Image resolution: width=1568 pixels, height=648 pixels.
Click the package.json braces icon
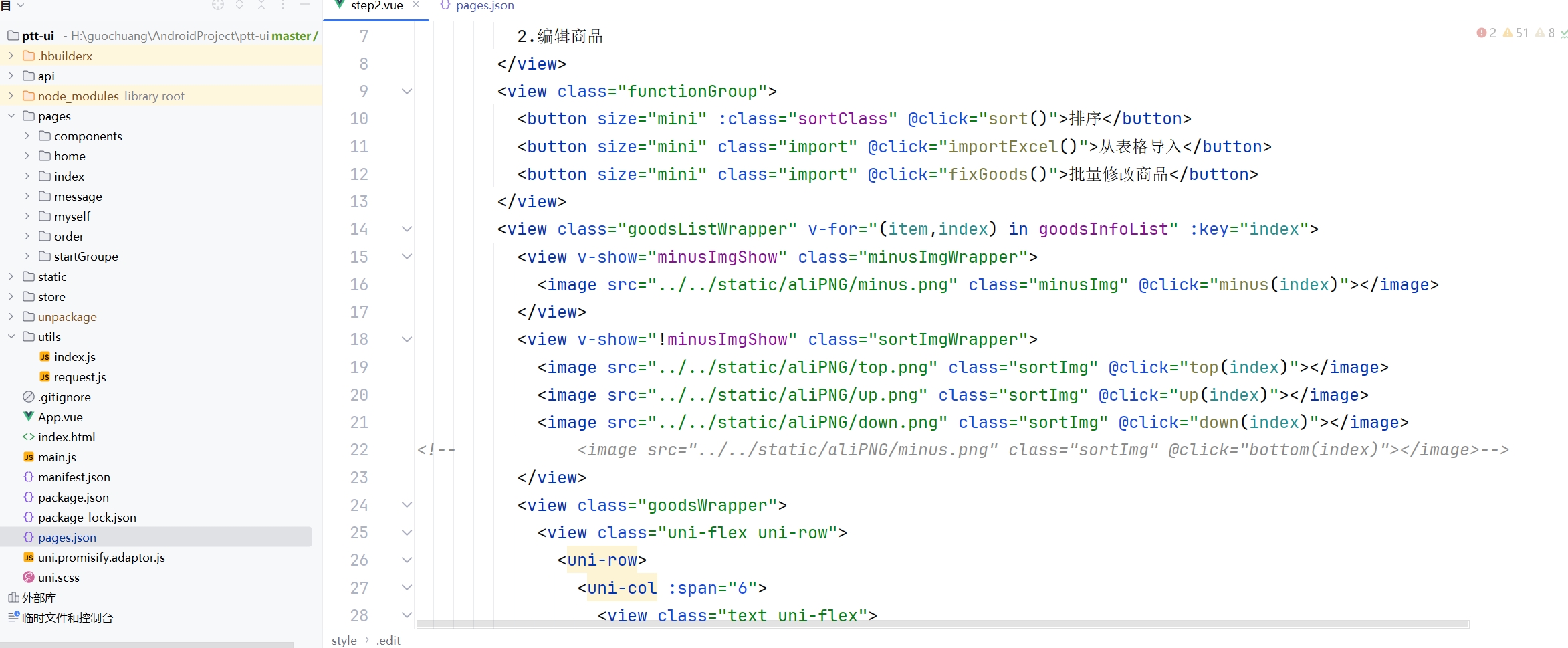(29, 497)
